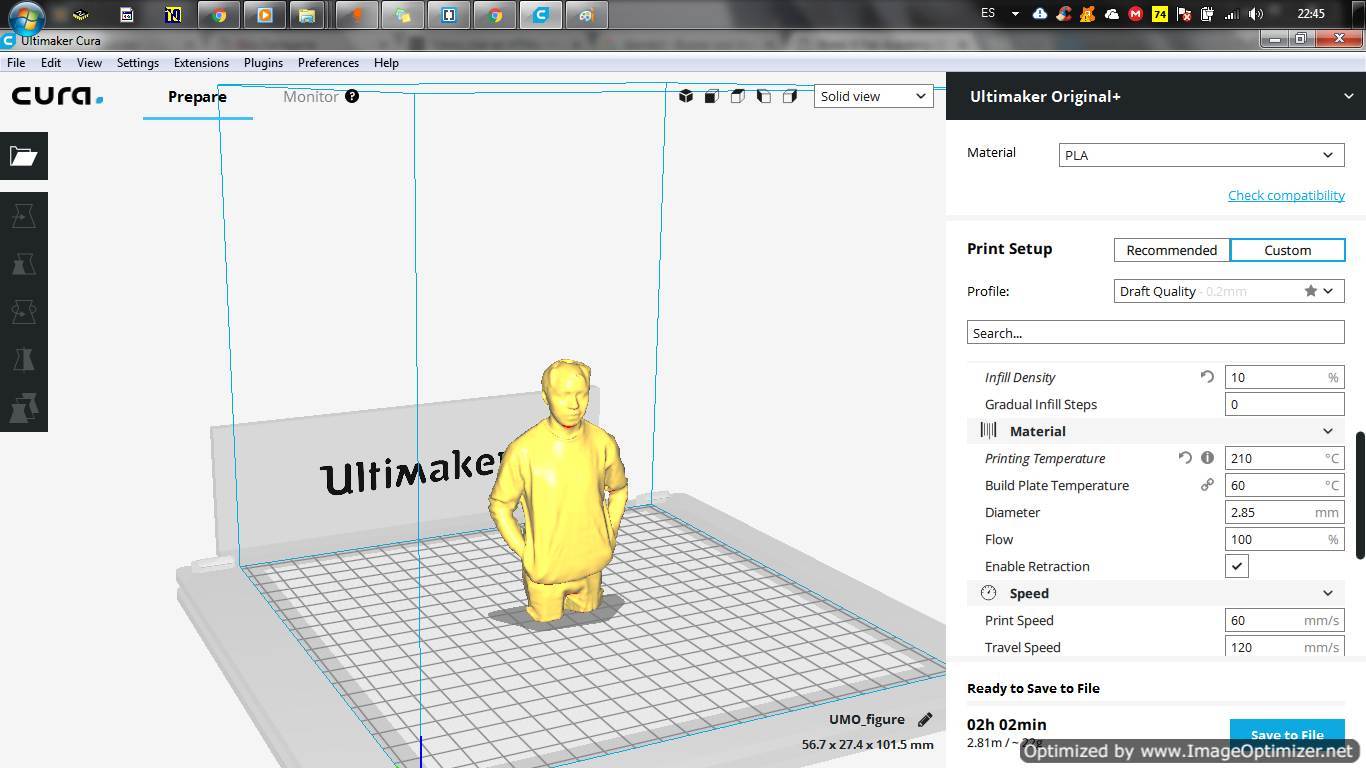Click the Speed category clock icon

pyautogui.click(x=988, y=593)
